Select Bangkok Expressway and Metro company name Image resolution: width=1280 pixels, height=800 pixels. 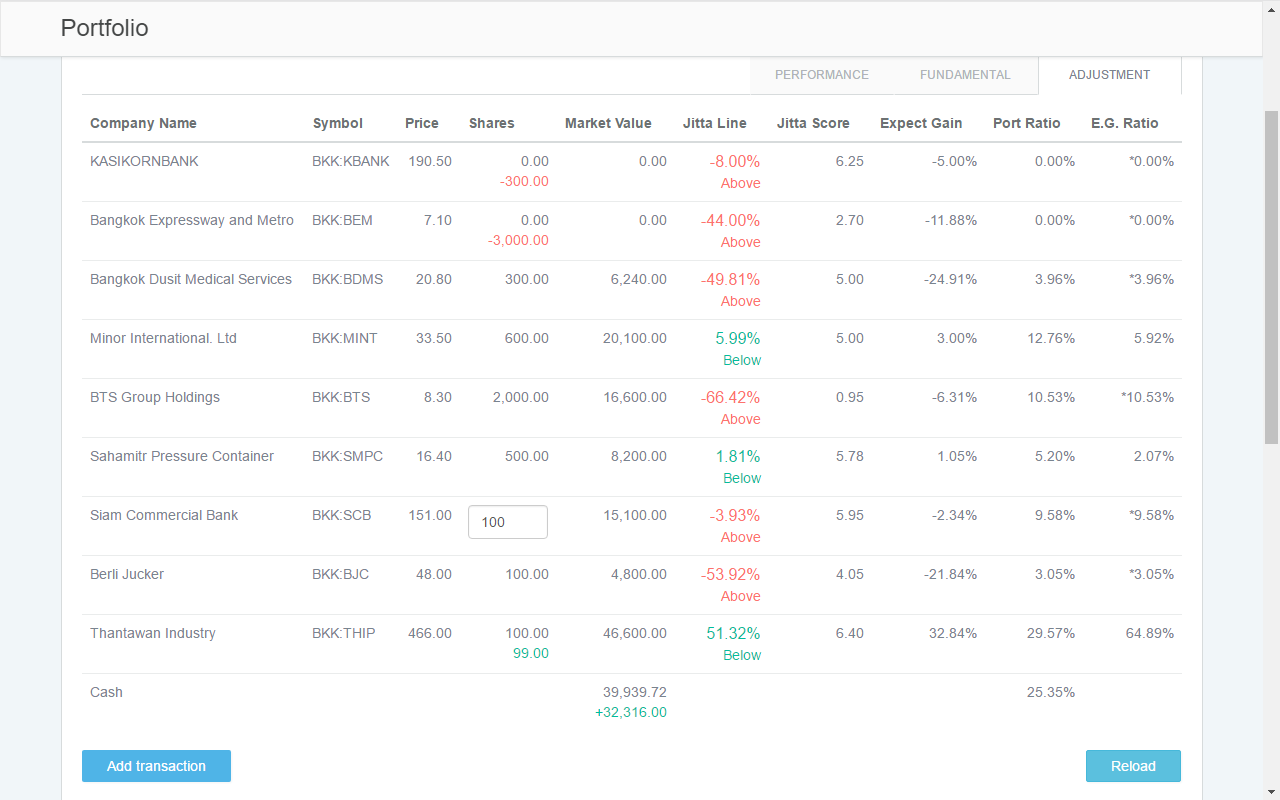[192, 220]
